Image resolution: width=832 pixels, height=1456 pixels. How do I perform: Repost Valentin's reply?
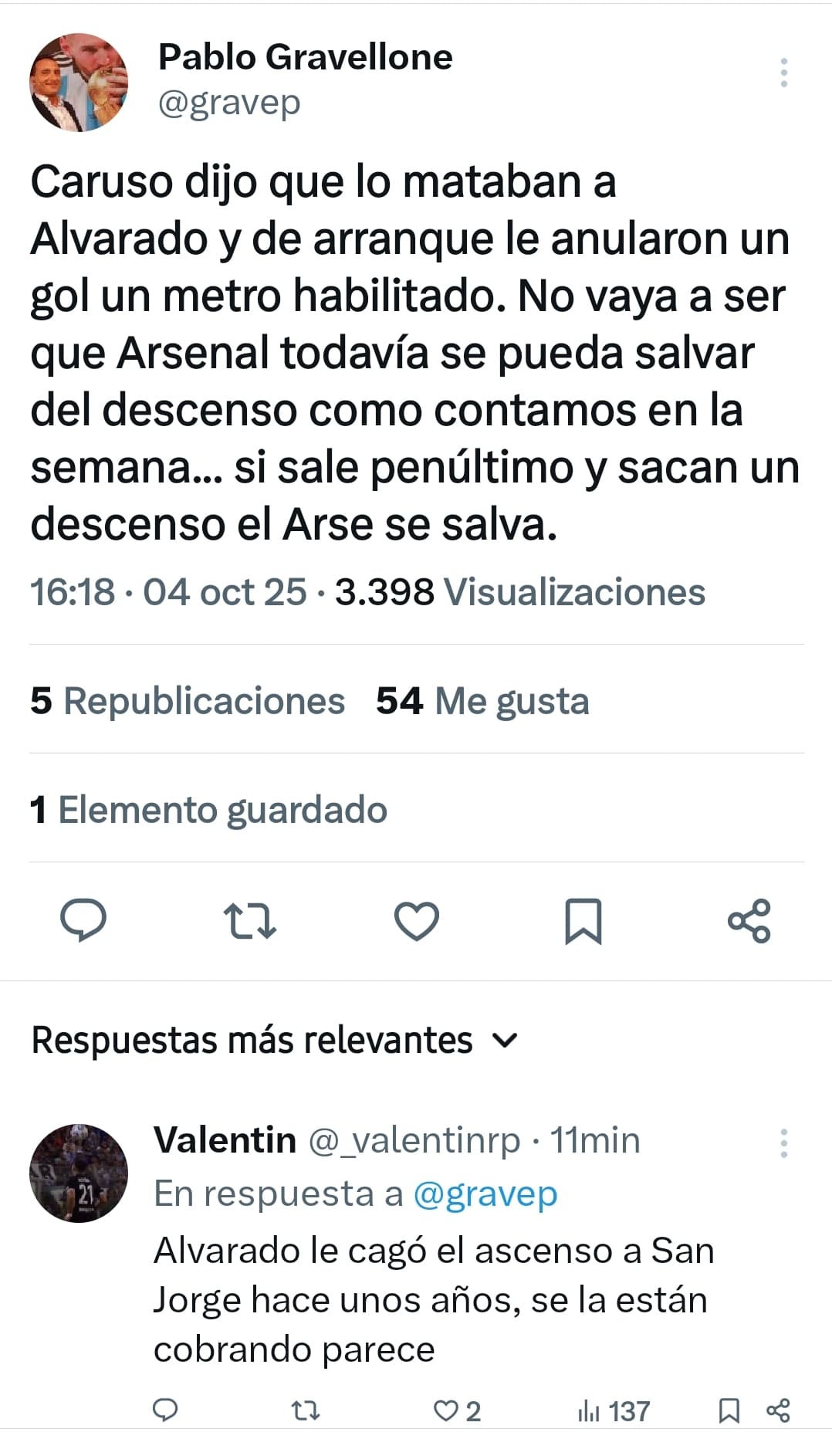click(306, 1410)
